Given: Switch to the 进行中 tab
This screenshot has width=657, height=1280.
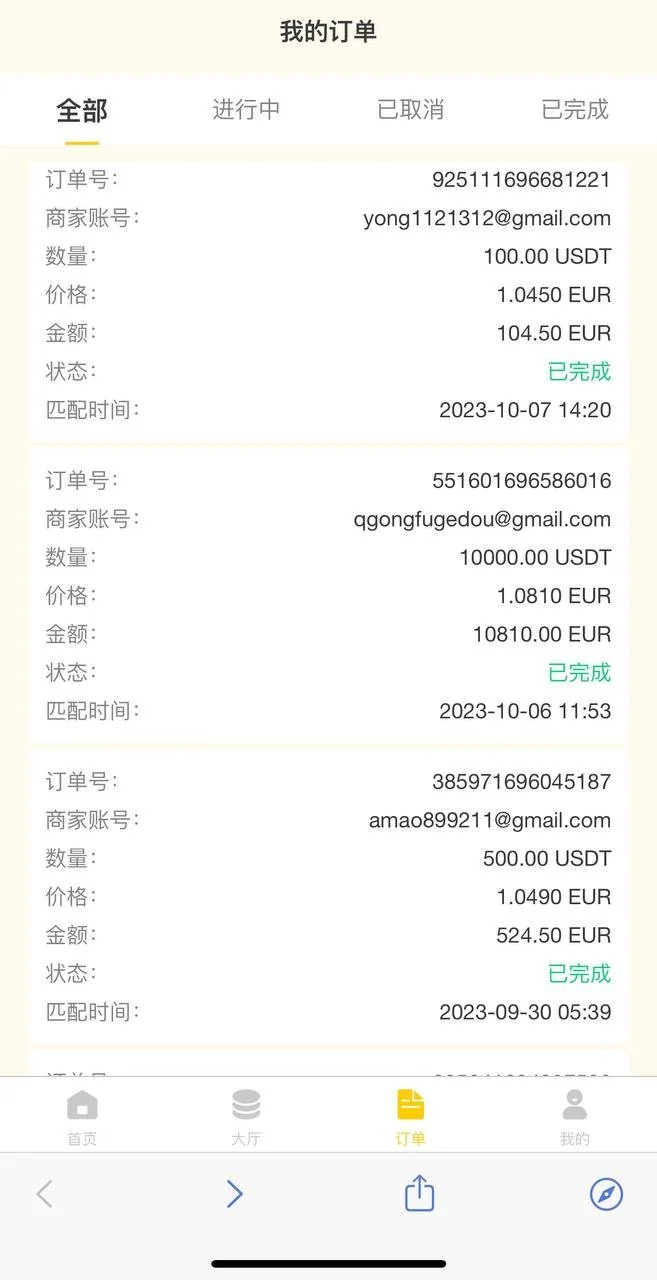Looking at the screenshot, I should (x=246, y=110).
